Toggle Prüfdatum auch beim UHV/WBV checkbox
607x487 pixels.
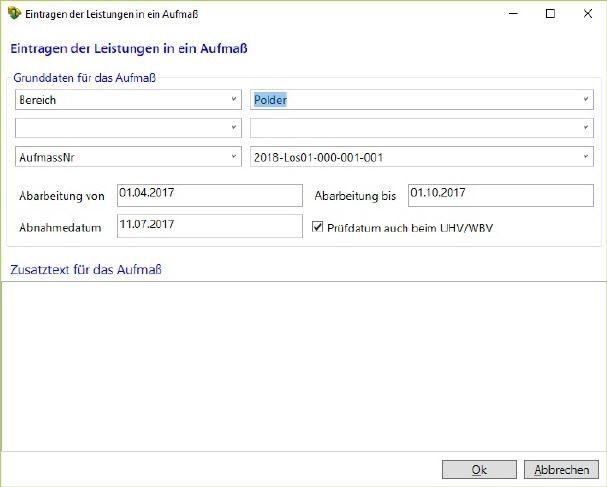(x=319, y=227)
